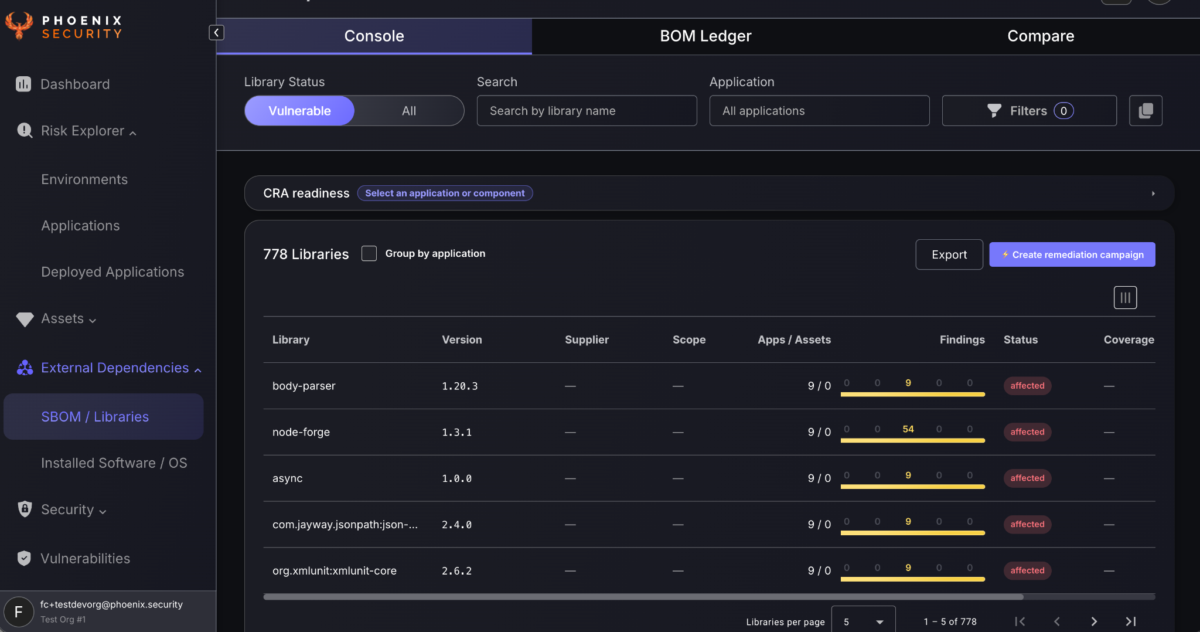
Task: Open the body-parser library row
Action: (709, 386)
